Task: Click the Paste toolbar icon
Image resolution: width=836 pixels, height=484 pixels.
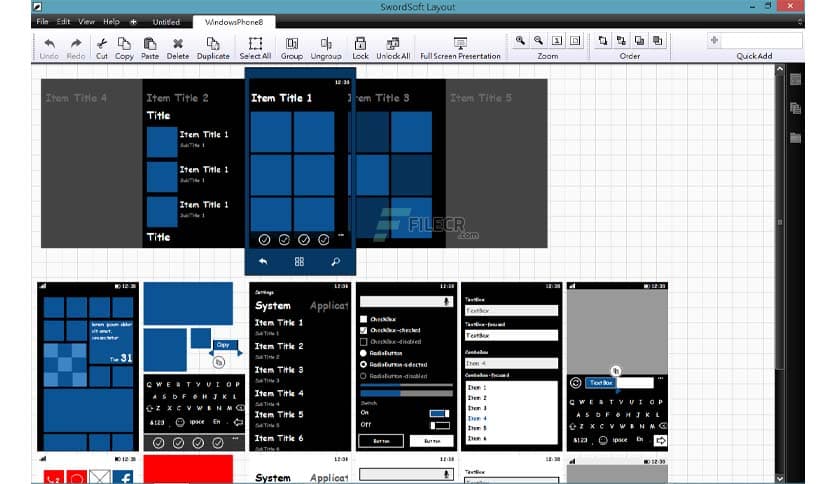Action: click(150, 43)
